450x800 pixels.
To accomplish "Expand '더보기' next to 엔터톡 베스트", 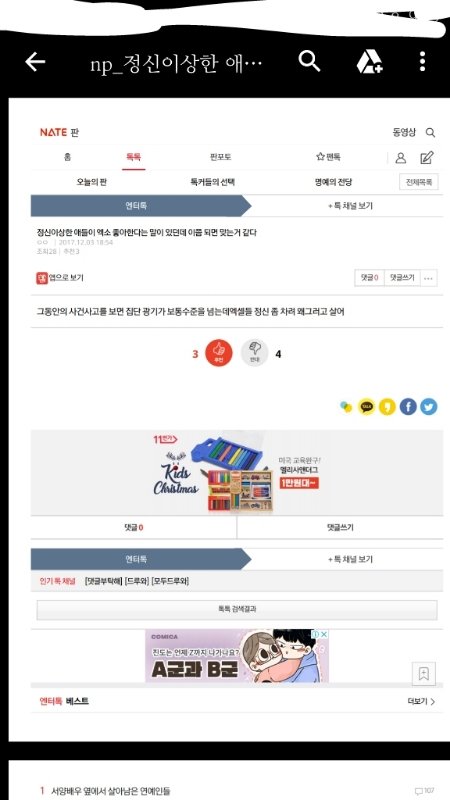I will click(421, 702).
